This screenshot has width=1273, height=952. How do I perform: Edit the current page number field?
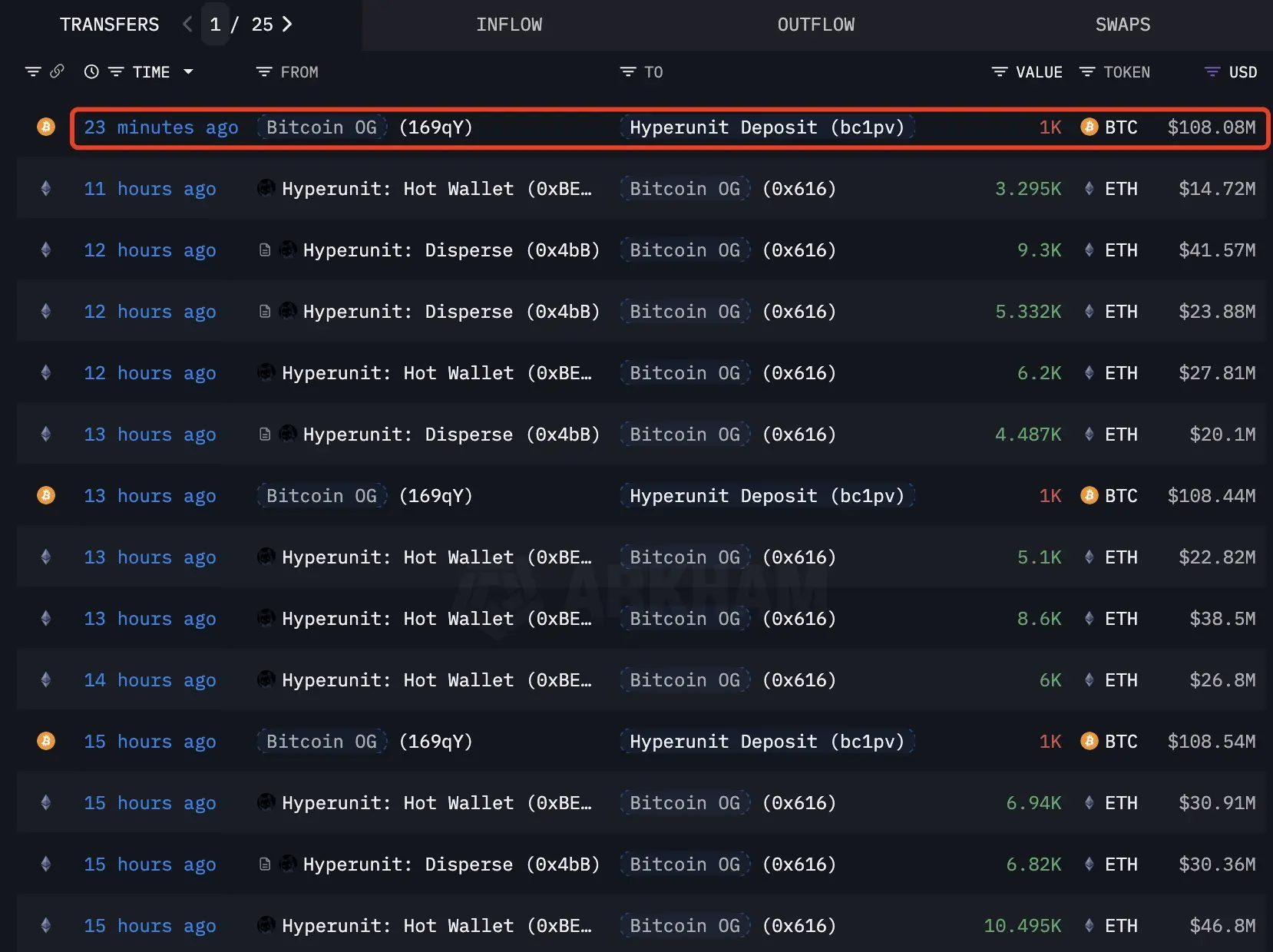point(216,25)
